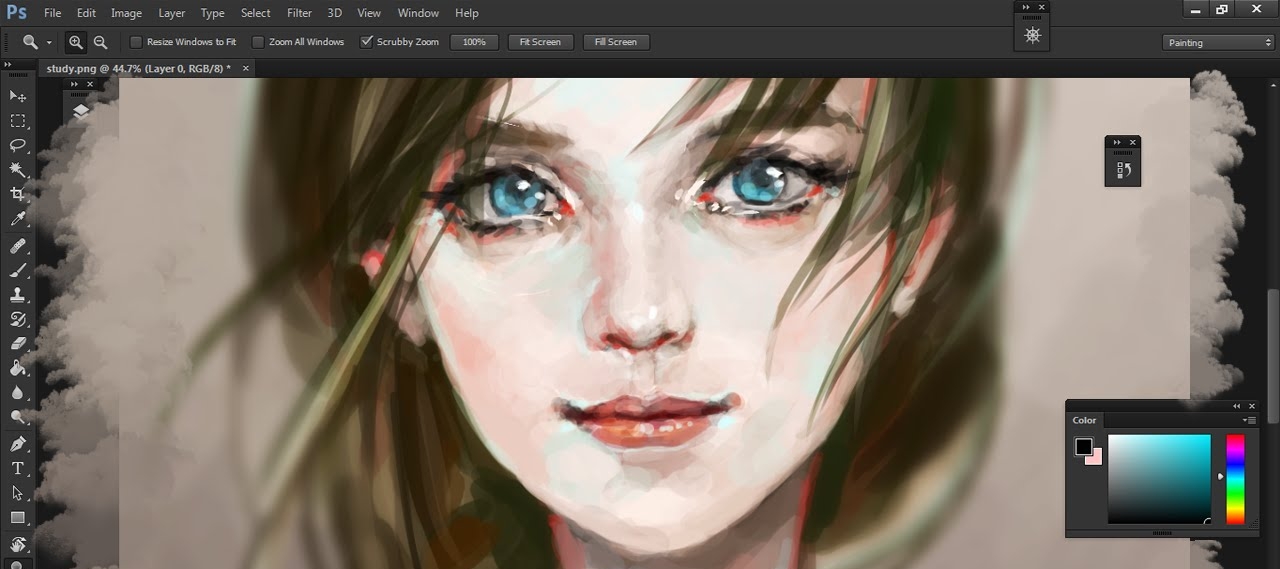Close the floating Color panel
The width and height of the screenshot is (1280, 569).
tap(1252, 406)
